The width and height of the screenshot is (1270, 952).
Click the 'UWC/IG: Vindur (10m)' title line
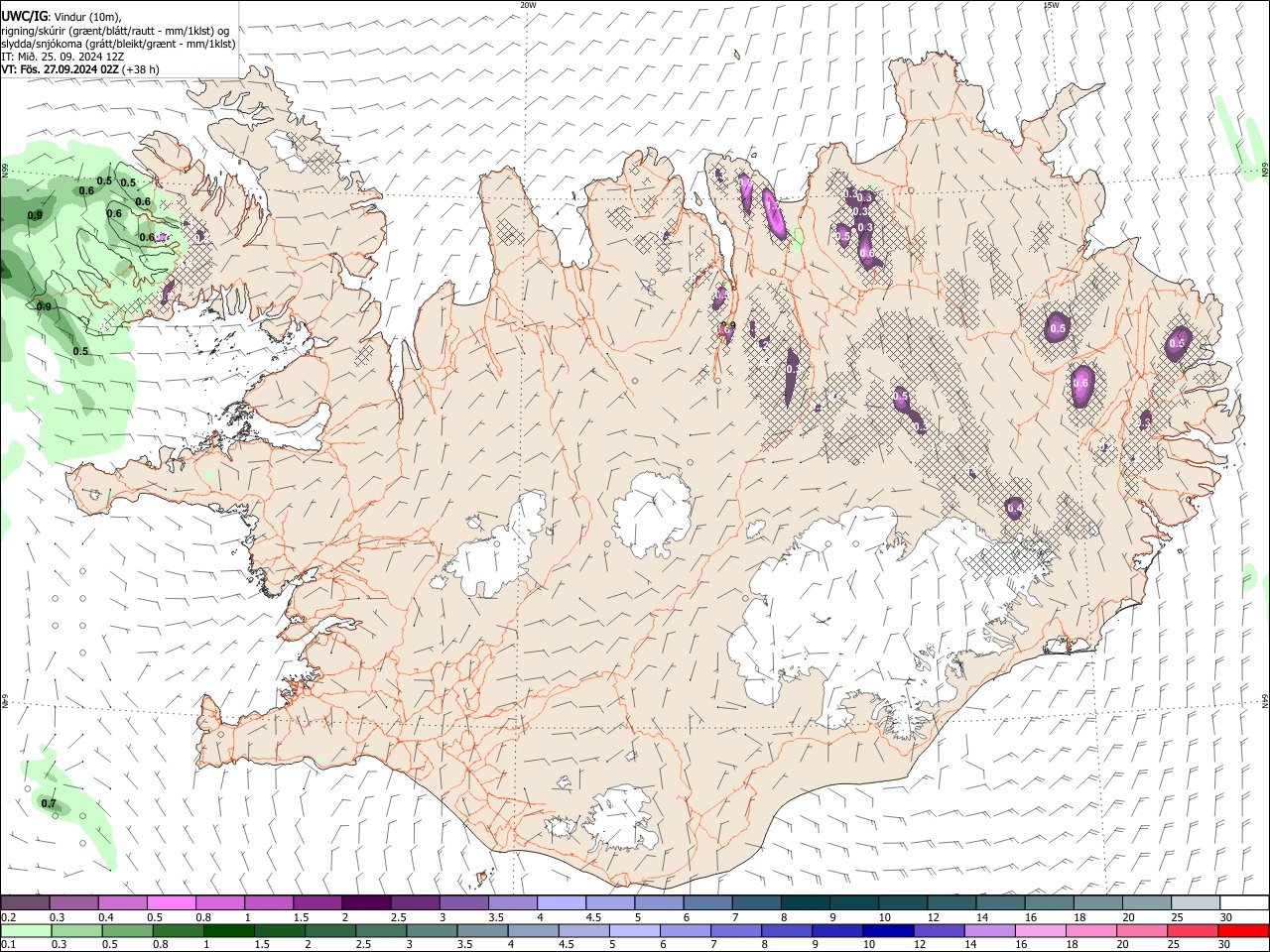(x=61, y=16)
